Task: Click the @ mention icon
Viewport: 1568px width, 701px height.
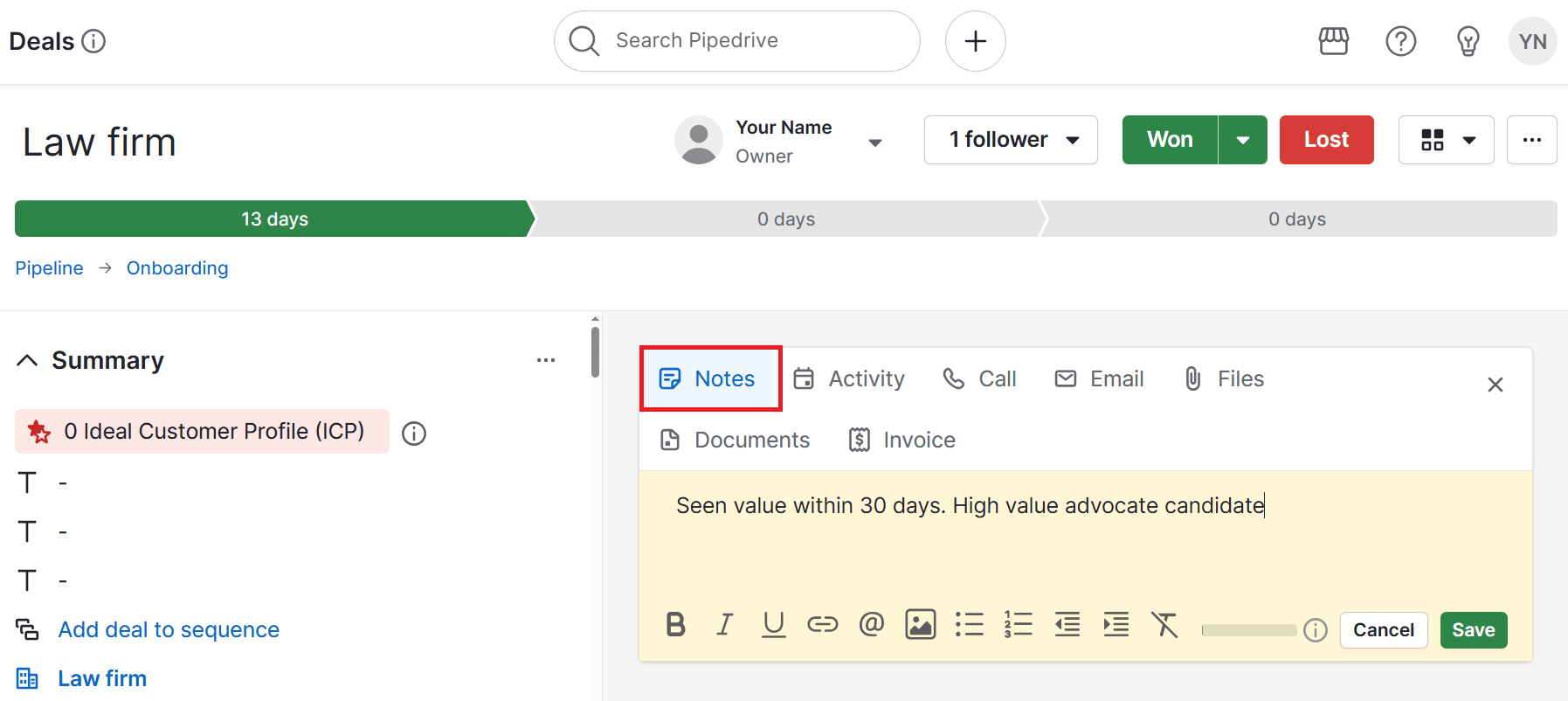Action: coord(871,624)
